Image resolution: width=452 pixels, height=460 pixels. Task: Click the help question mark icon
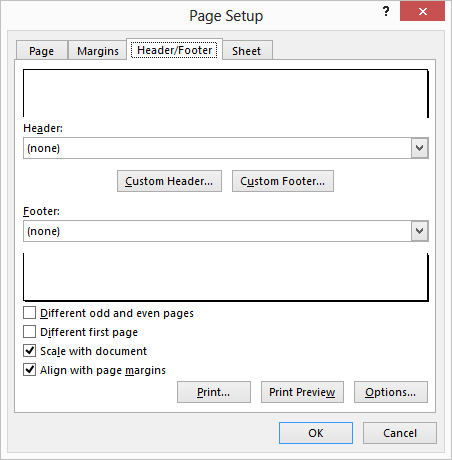click(x=386, y=12)
